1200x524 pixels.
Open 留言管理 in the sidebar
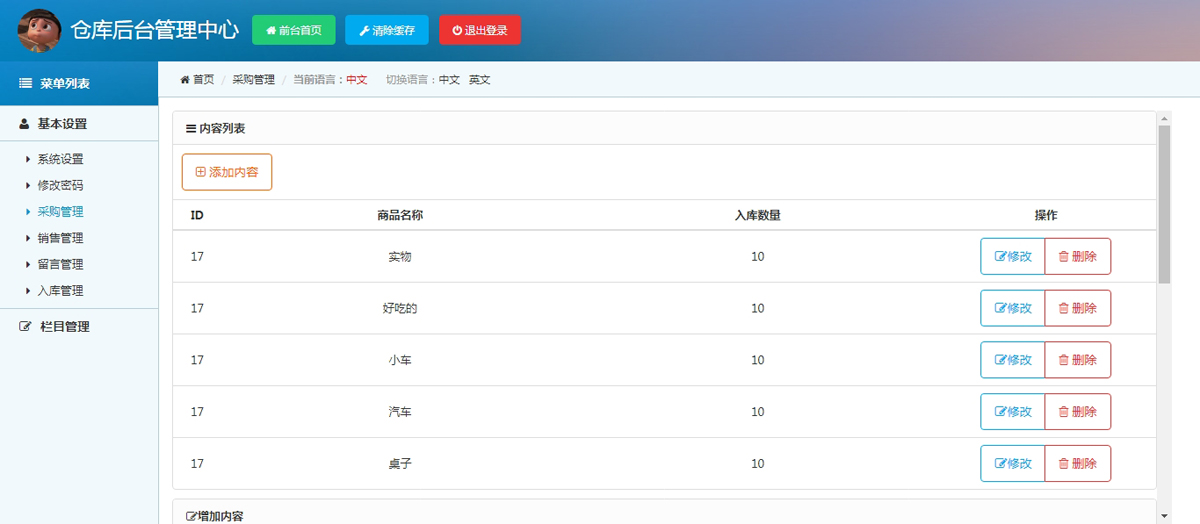pos(60,264)
